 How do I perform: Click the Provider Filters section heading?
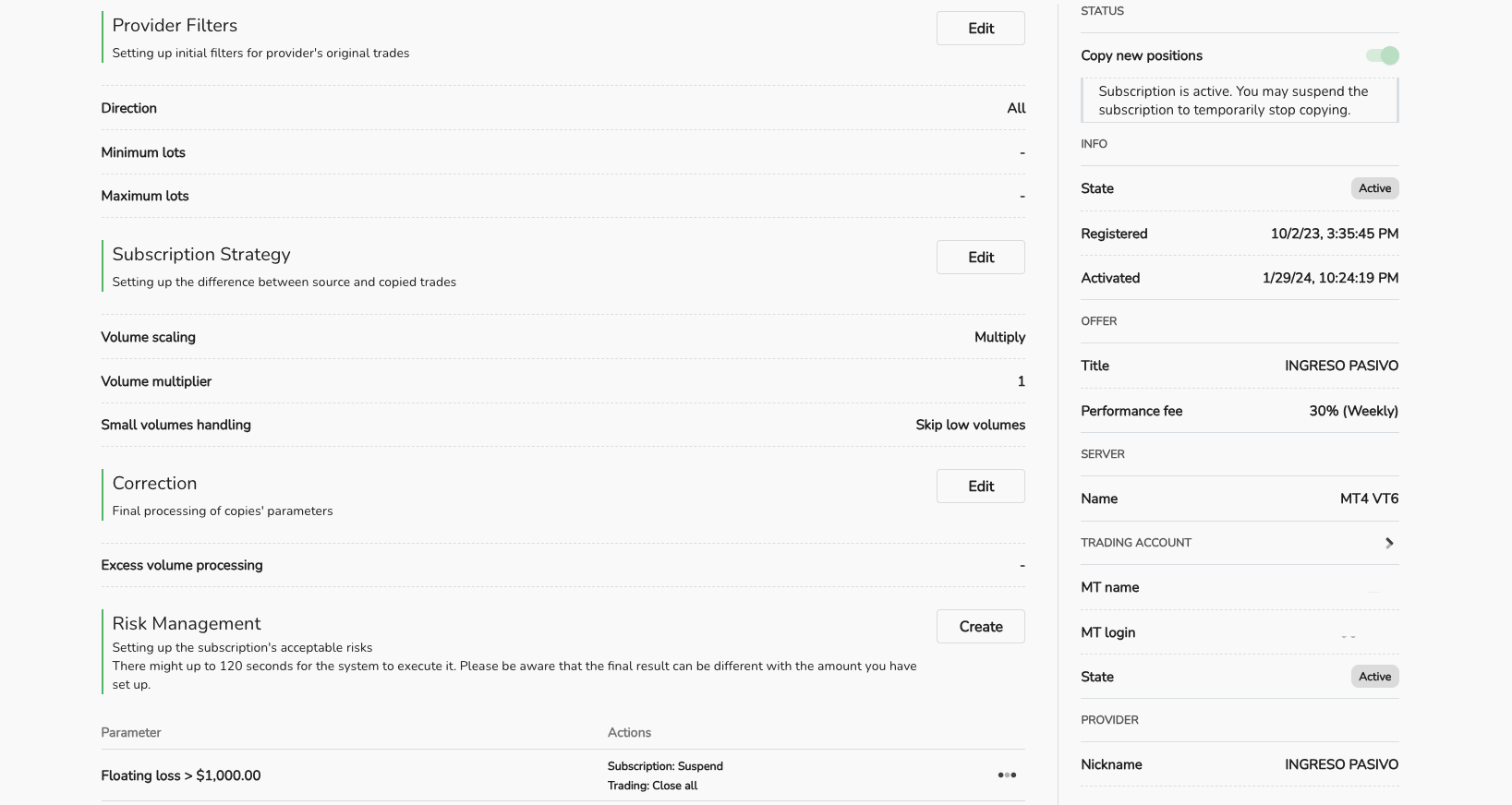click(175, 26)
